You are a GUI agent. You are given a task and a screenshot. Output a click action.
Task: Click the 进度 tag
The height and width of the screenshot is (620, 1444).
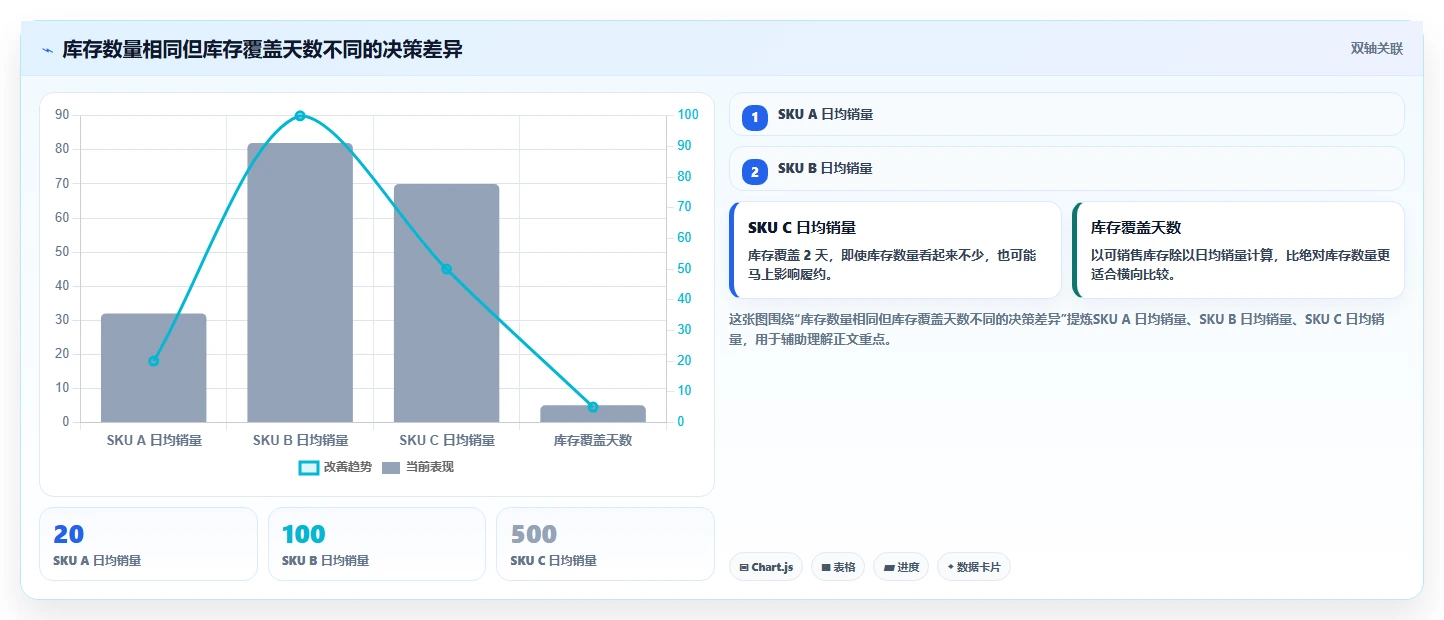click(x=901, y=567)
